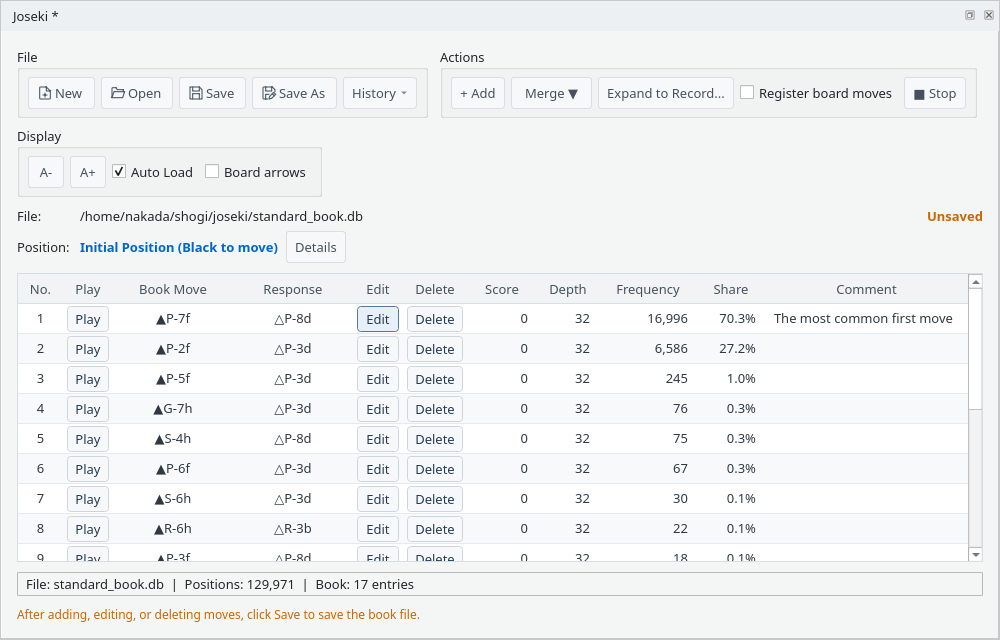This screenshot has height=640, width=1000.
Task: Play the ▲P-6f book move
Action: [x=87, y=469]
